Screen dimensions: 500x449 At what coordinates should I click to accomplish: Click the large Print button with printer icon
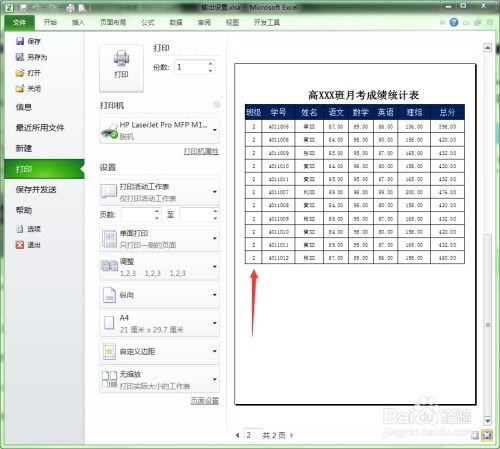tap(121, 68)
